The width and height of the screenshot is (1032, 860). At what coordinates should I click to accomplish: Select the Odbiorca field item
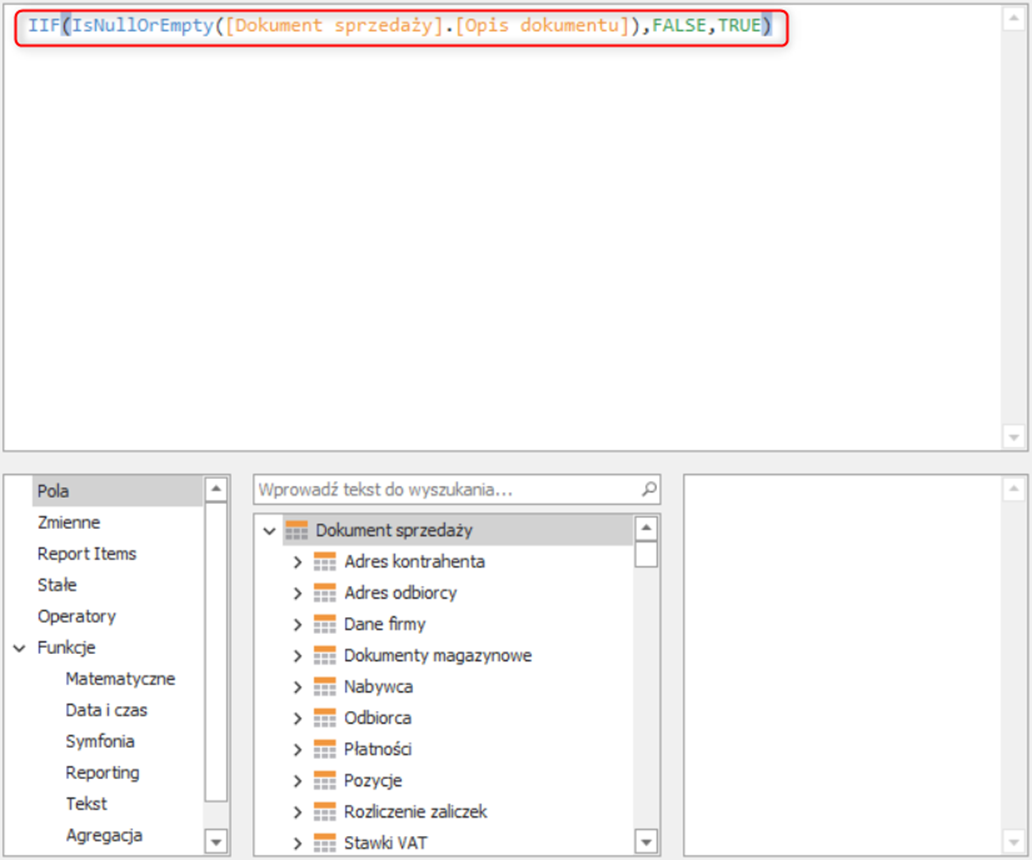pos(377,718)
